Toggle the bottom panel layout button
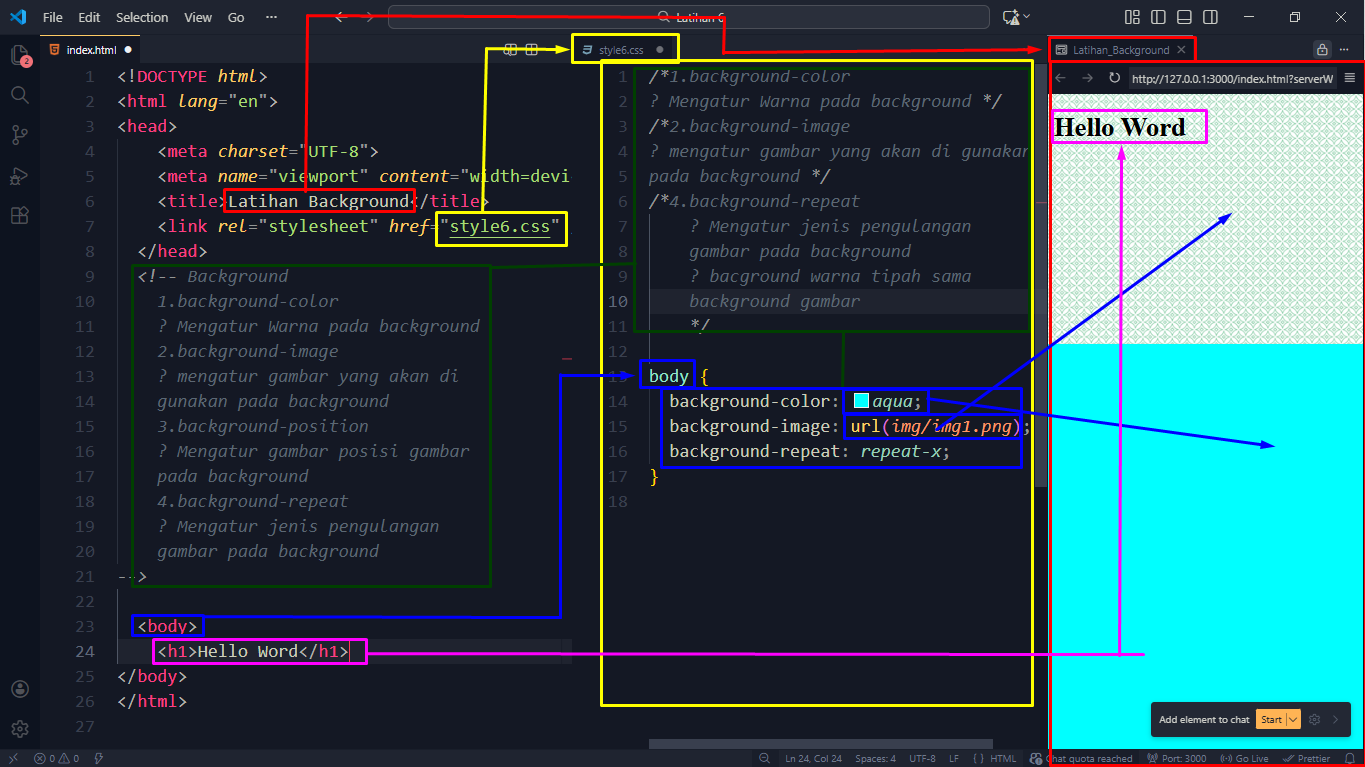The image size is (1365, 767). pyautogui.click(x=1184, y=17)
